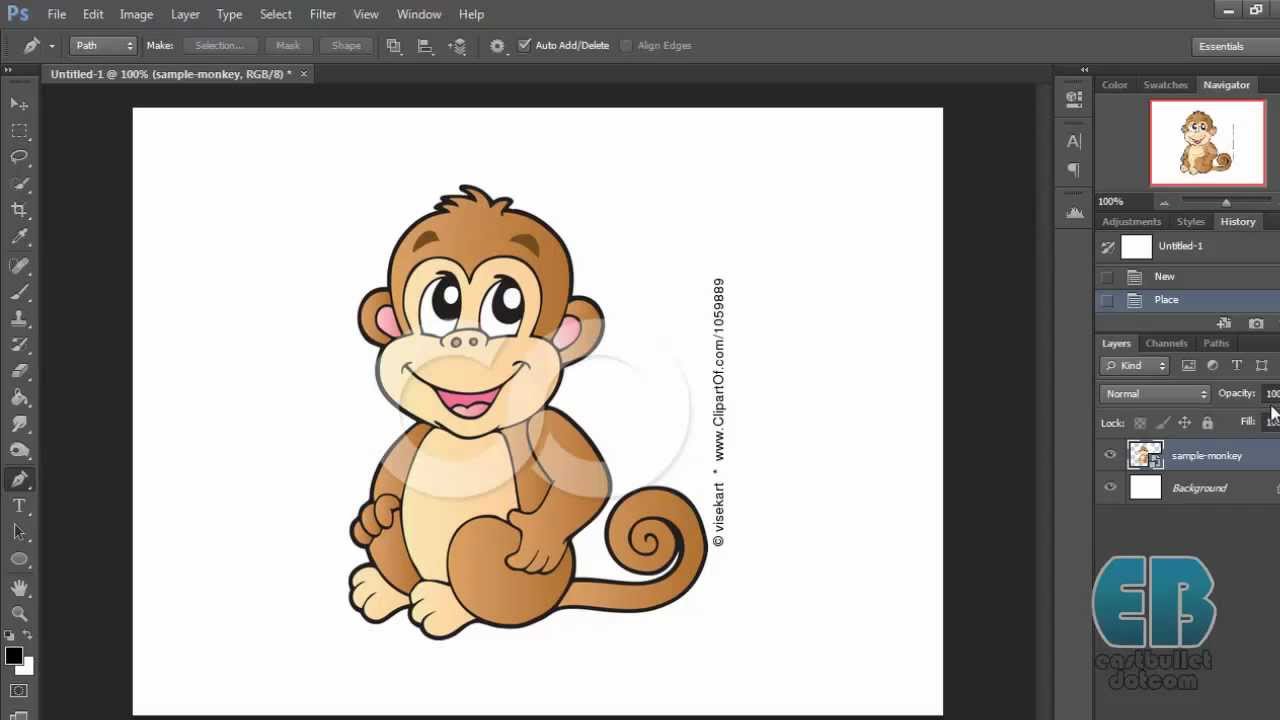Select the Clone Stamp tool
Image resolution: width=1280 pixels, height=720 pixels.
19,319
